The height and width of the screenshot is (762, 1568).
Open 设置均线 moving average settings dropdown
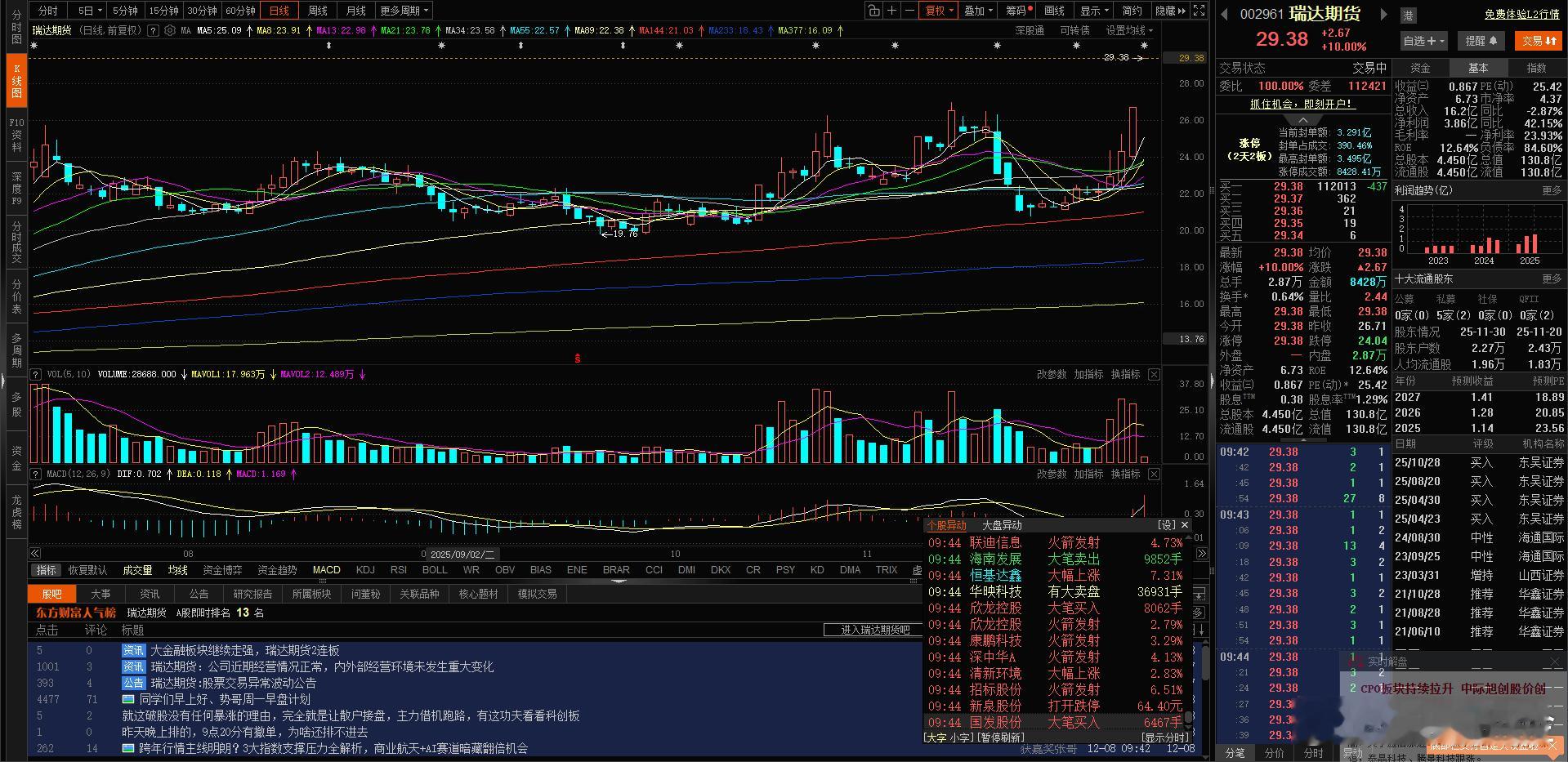[1129, 30]
